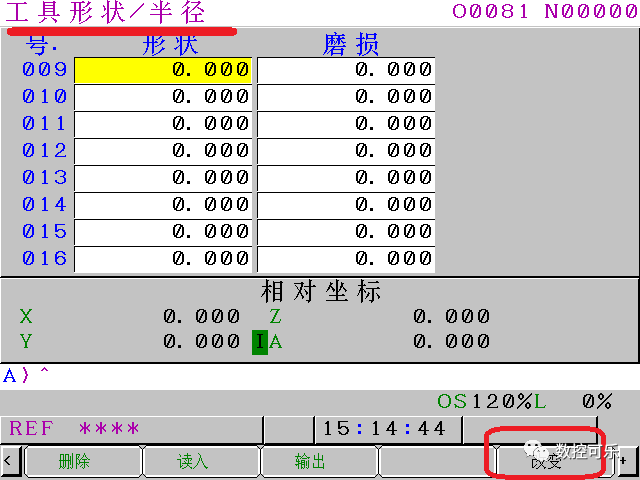Click the left arrow softkey

click(10, 461)
